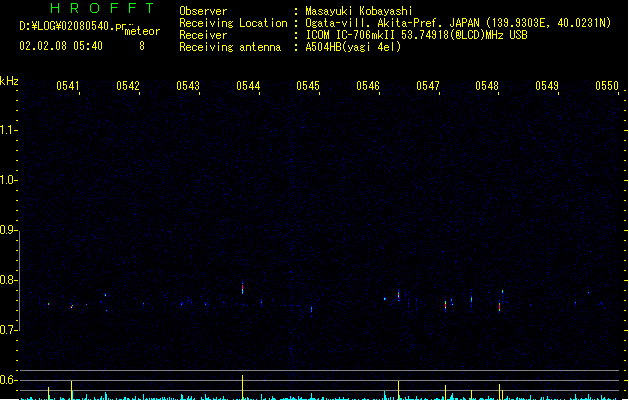
Task: Click the 0548 time marker
Action: pyautogui.click(x=487, y=86)
